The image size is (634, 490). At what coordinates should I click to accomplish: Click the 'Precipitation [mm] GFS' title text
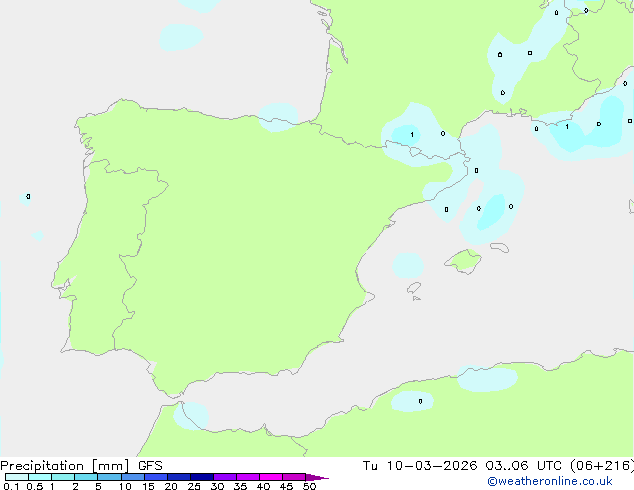[81, 466]
